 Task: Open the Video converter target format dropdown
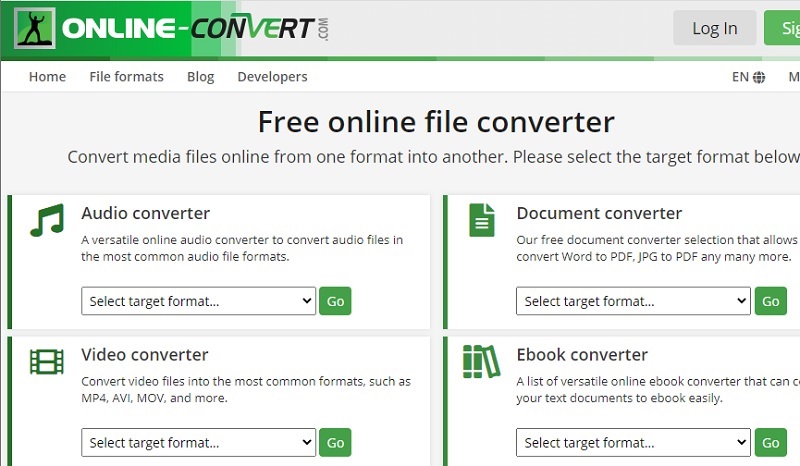coord(198,443)
